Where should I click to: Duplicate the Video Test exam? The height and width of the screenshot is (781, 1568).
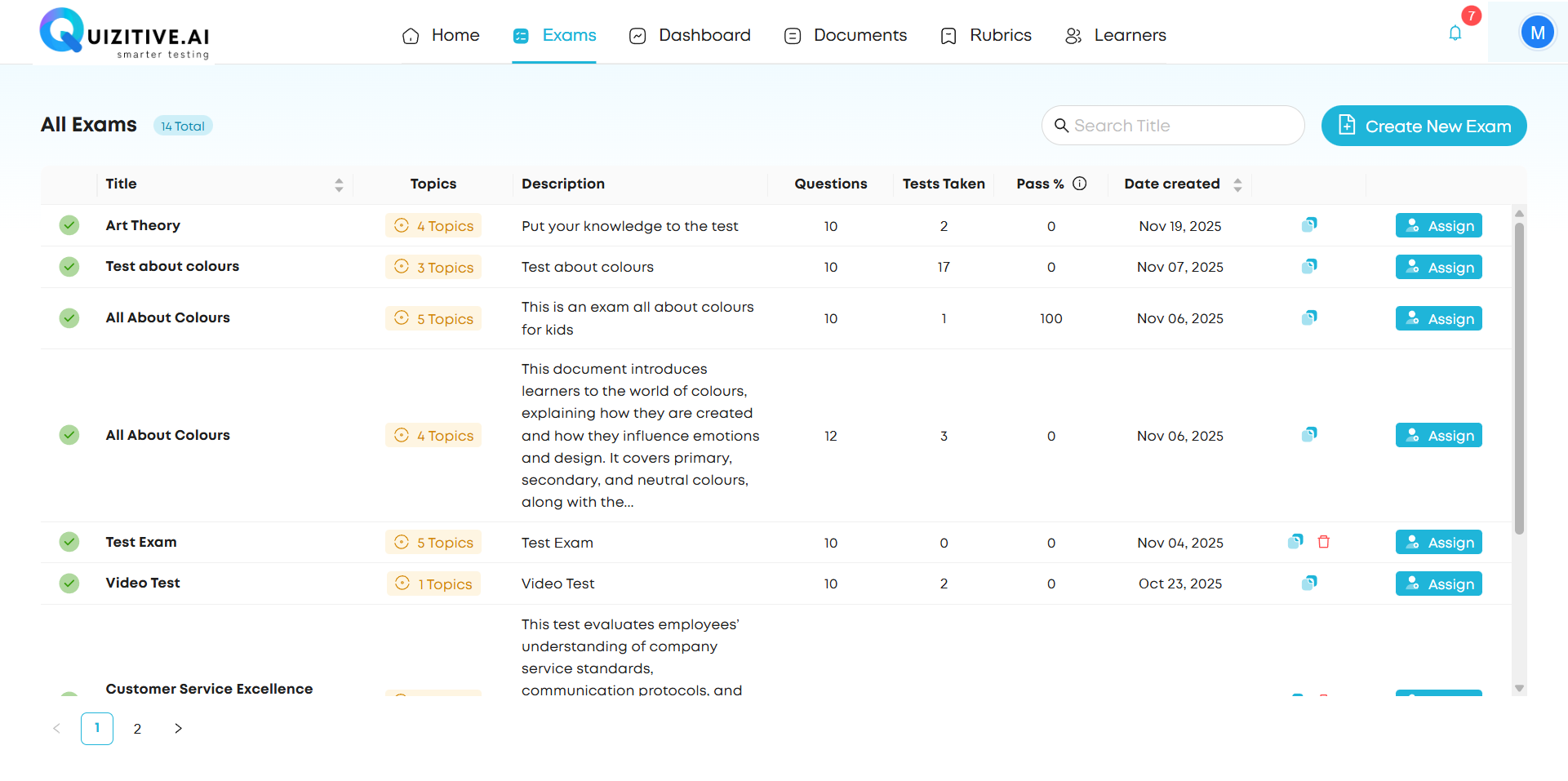click(x=1309, y=583)
